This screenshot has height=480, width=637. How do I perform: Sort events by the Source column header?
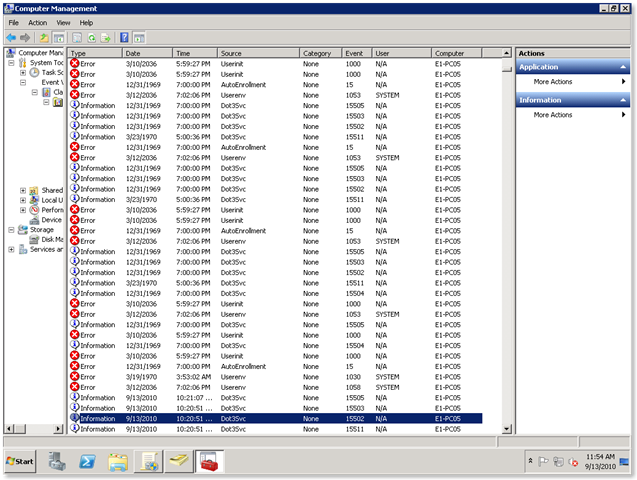click(x=258, y=52)
